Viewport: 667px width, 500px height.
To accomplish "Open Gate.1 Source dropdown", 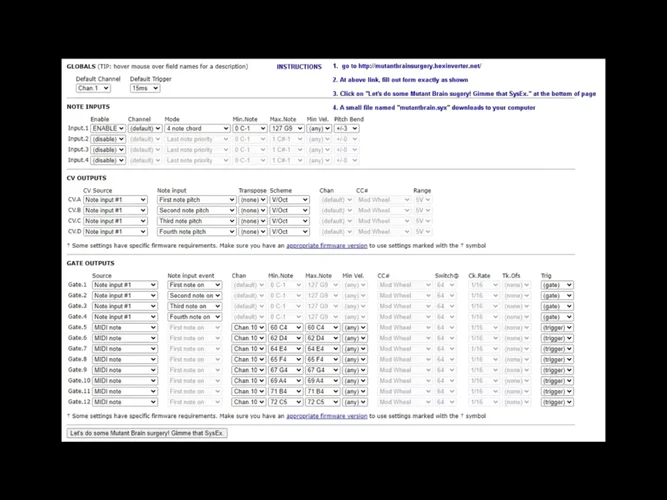I will click(x=125, y=285).
